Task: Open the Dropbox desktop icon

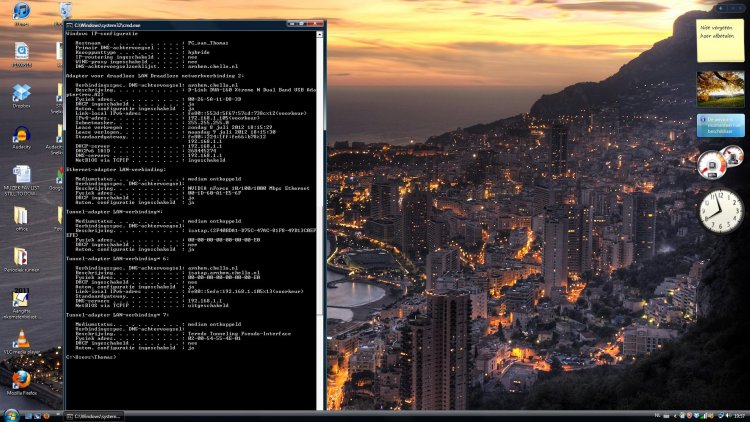Action: pos(21,94)
